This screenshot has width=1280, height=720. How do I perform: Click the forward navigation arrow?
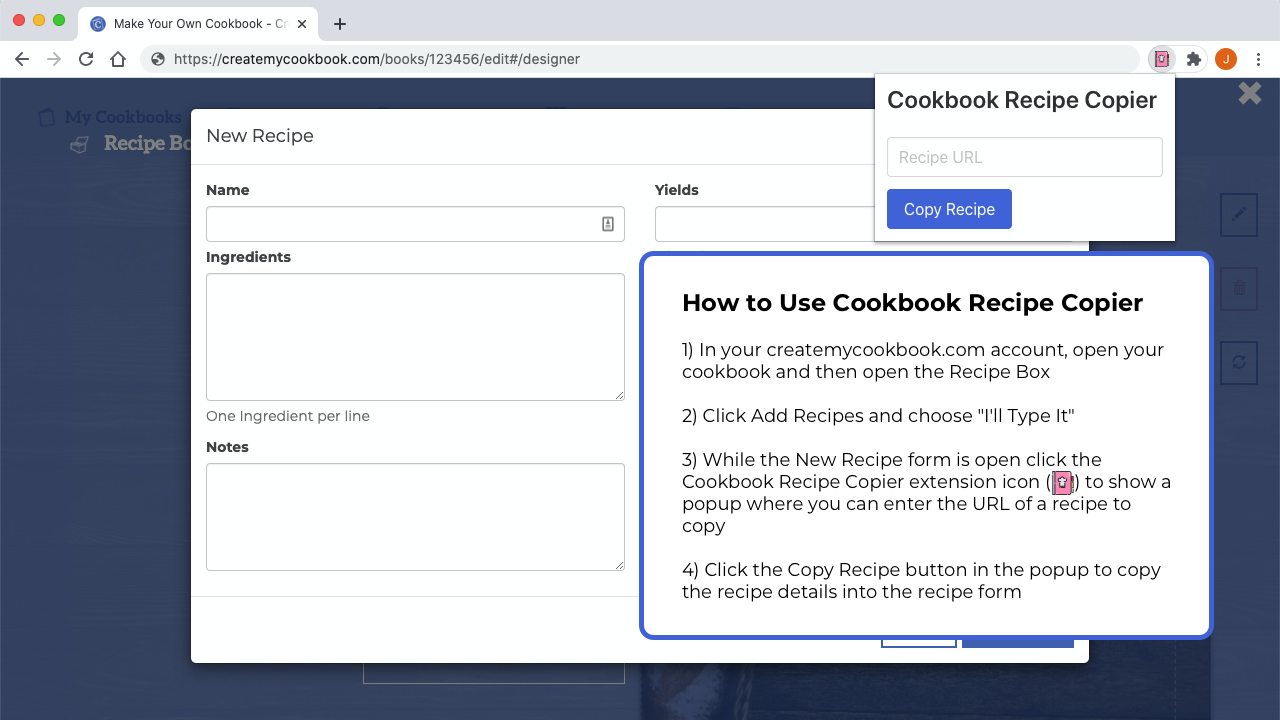53,58
